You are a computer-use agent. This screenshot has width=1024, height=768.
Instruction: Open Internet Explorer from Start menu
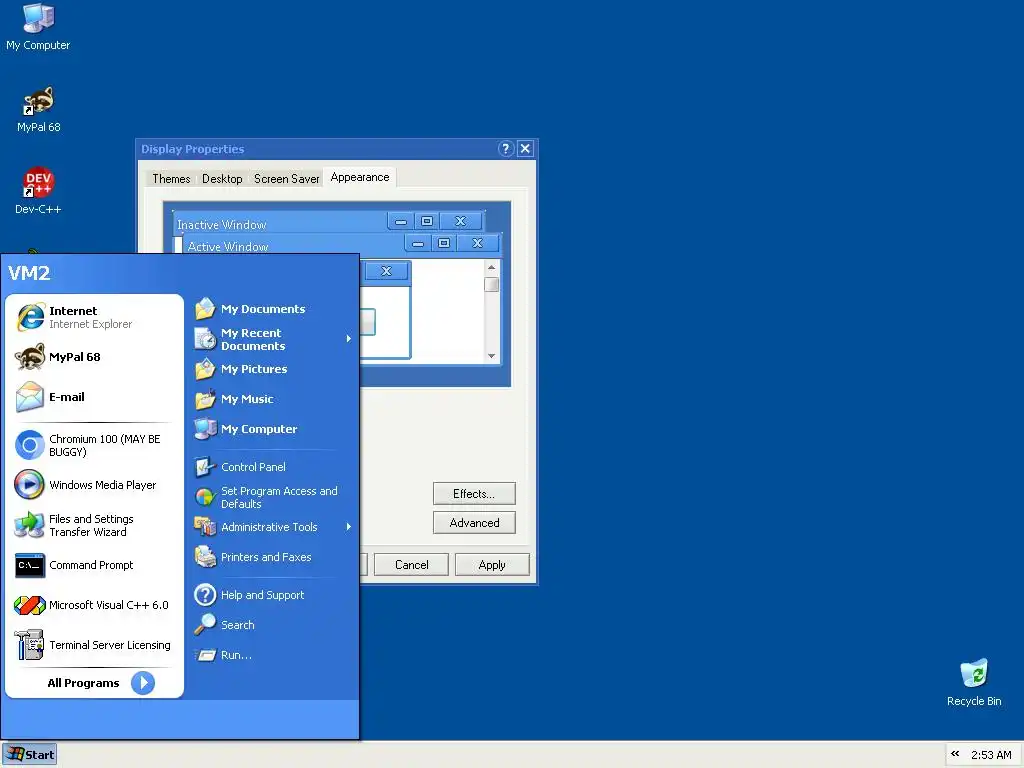coord(94,317)
